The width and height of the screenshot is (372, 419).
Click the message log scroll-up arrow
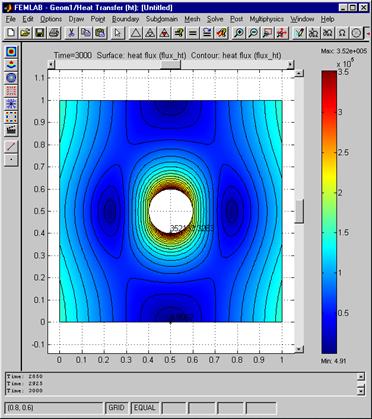click(x=361, y=376)
